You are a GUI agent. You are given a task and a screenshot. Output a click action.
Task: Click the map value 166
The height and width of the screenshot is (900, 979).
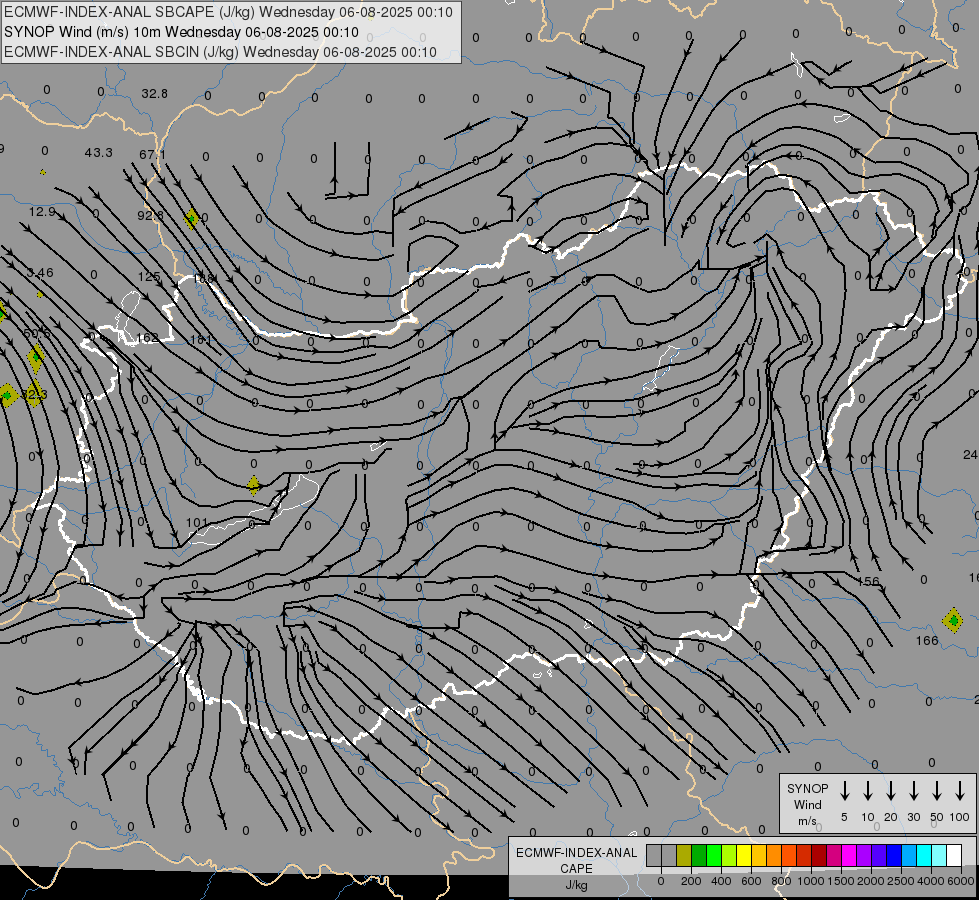[927, 640]
